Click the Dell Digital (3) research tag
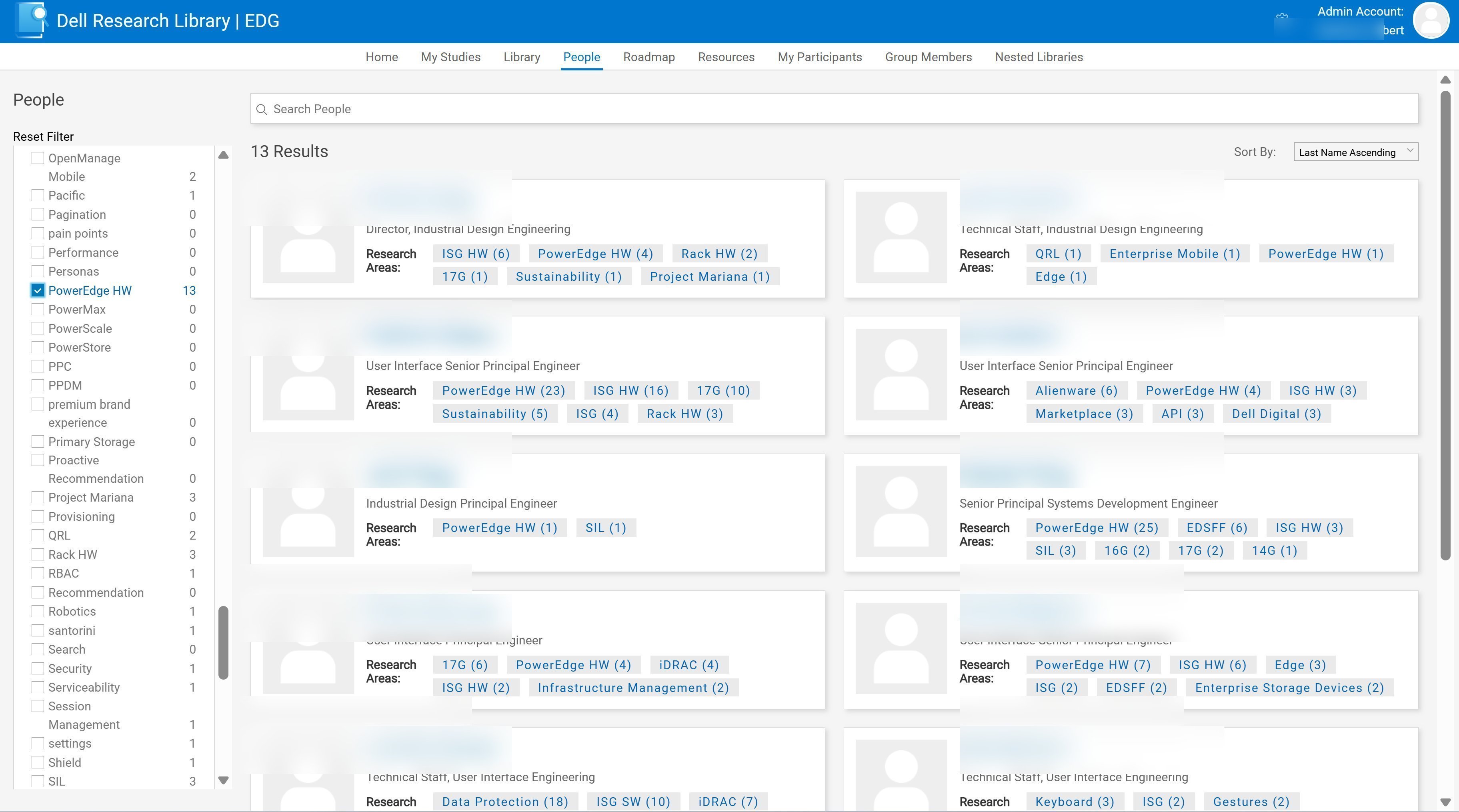The image size is (1459, 812). pos(1277,414)
